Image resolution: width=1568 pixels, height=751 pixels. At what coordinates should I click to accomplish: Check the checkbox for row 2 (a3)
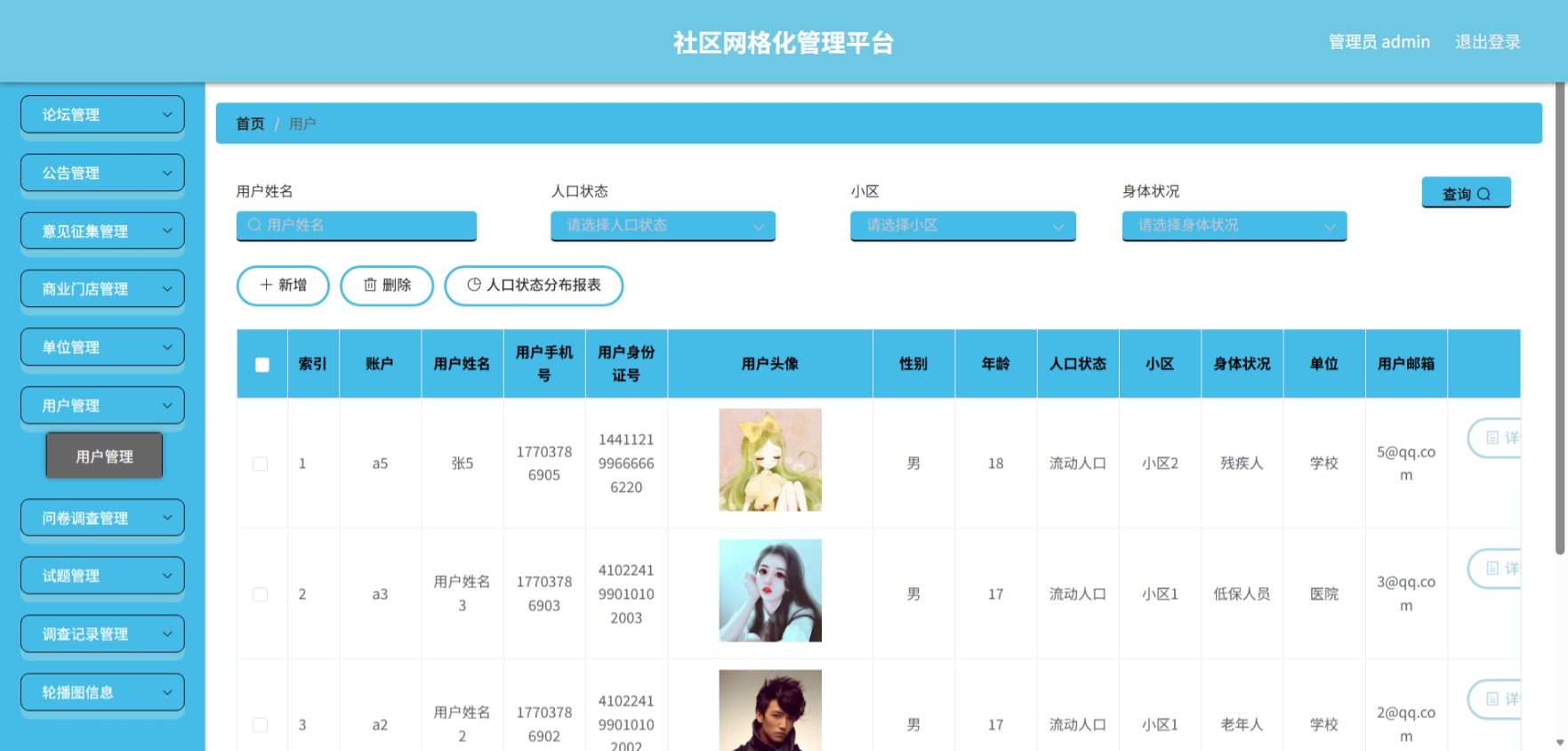click(261, 594)
